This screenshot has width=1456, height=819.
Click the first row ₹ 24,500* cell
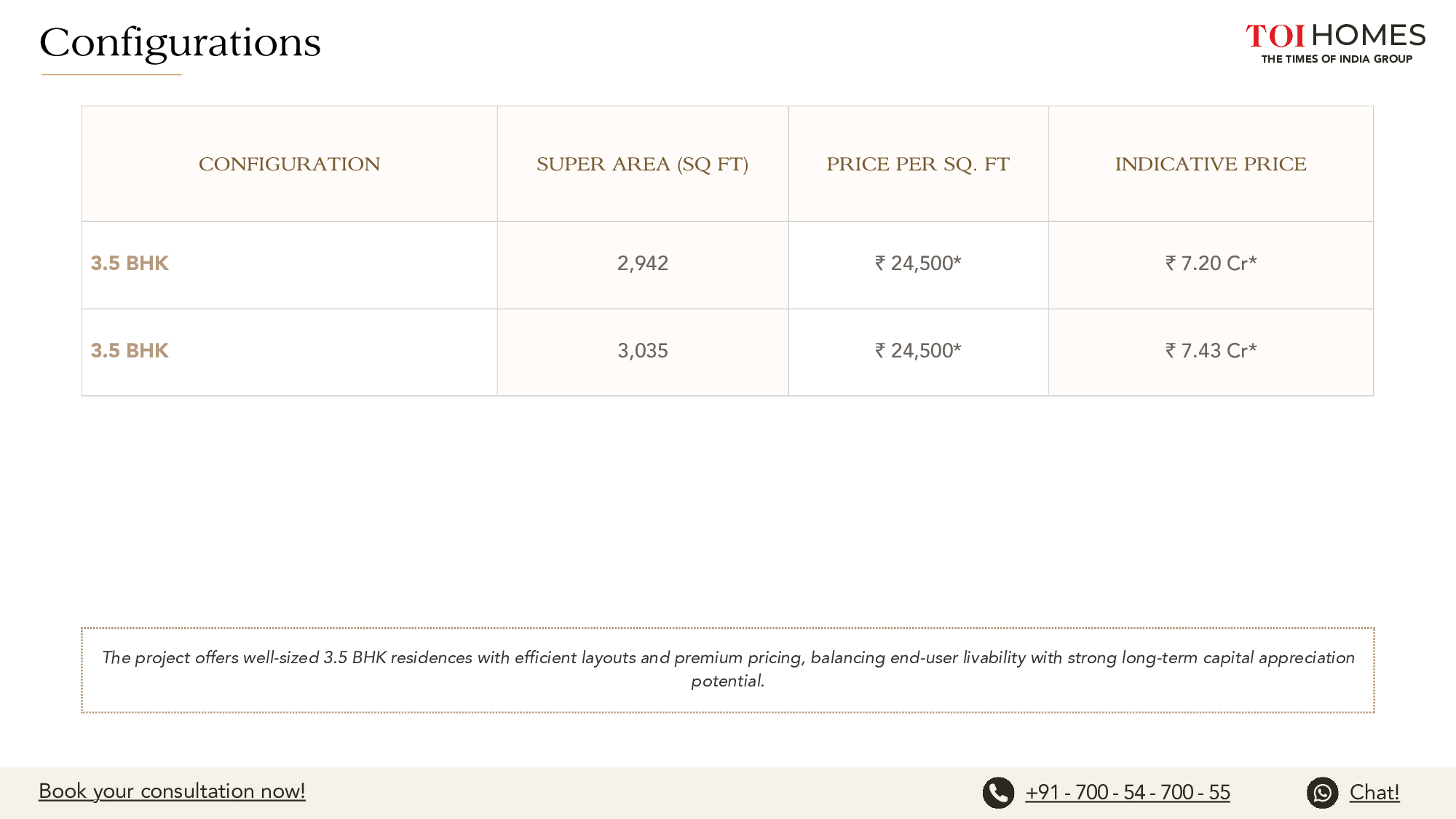click(917, 264)
